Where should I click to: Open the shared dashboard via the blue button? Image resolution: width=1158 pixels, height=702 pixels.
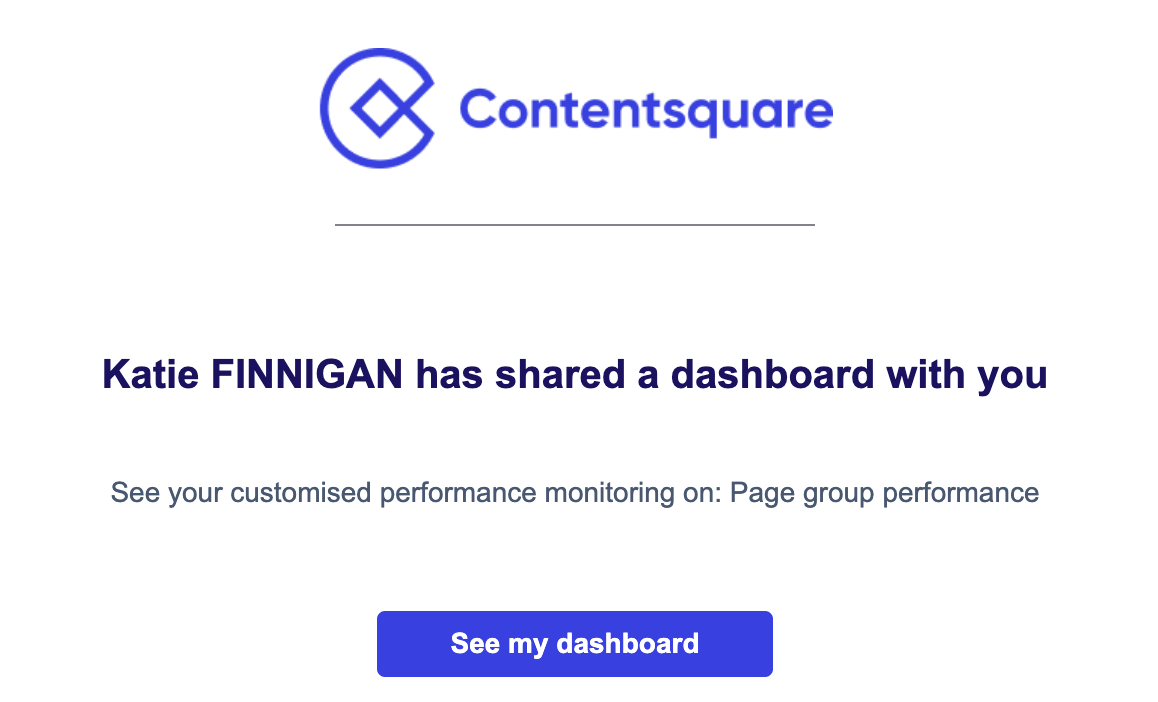(575, 643)
